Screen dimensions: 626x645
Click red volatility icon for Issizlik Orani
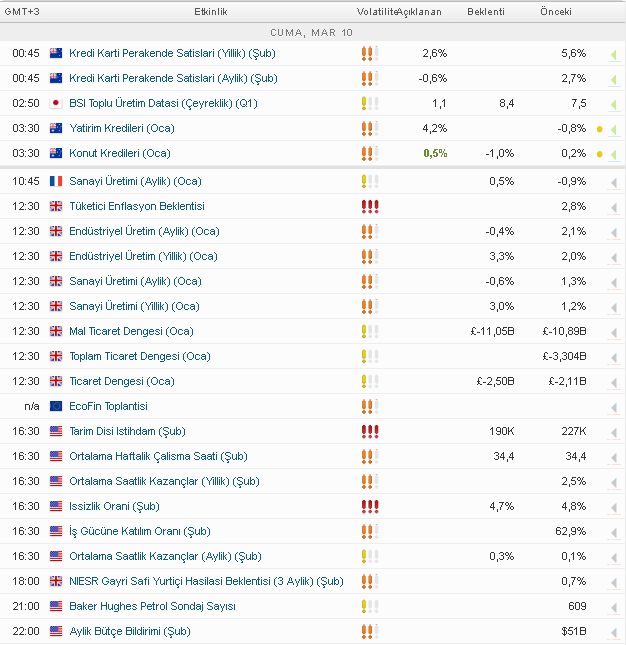coord(369,506)
